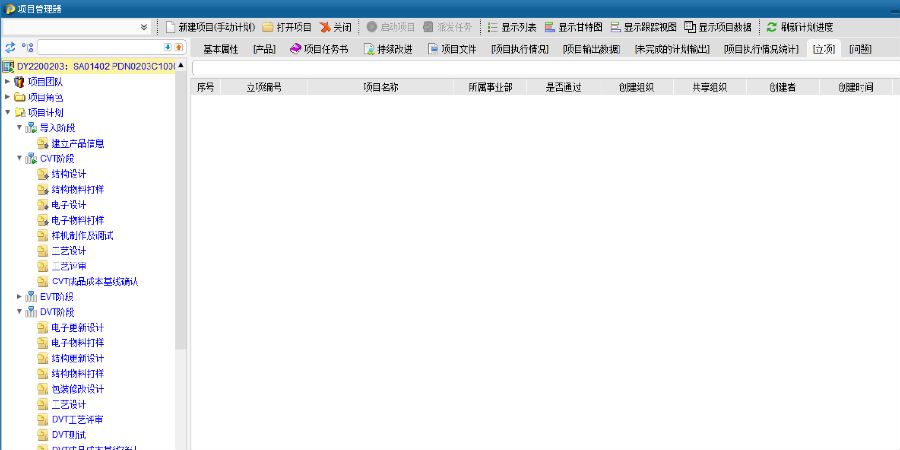Select DVT工艺评审 in the tree
This screenshot has width=900, height=450.
click(x=77, y=420)
